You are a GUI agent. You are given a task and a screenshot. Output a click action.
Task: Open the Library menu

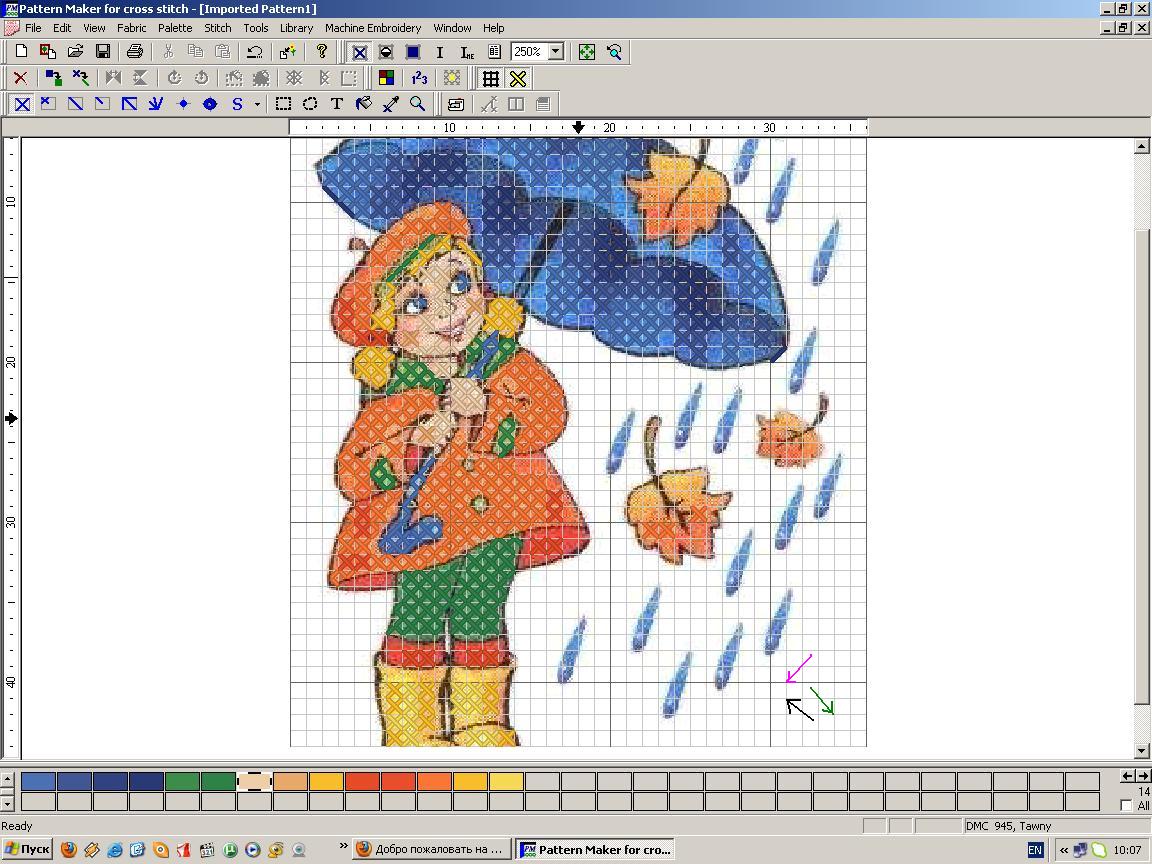(296, 28)
